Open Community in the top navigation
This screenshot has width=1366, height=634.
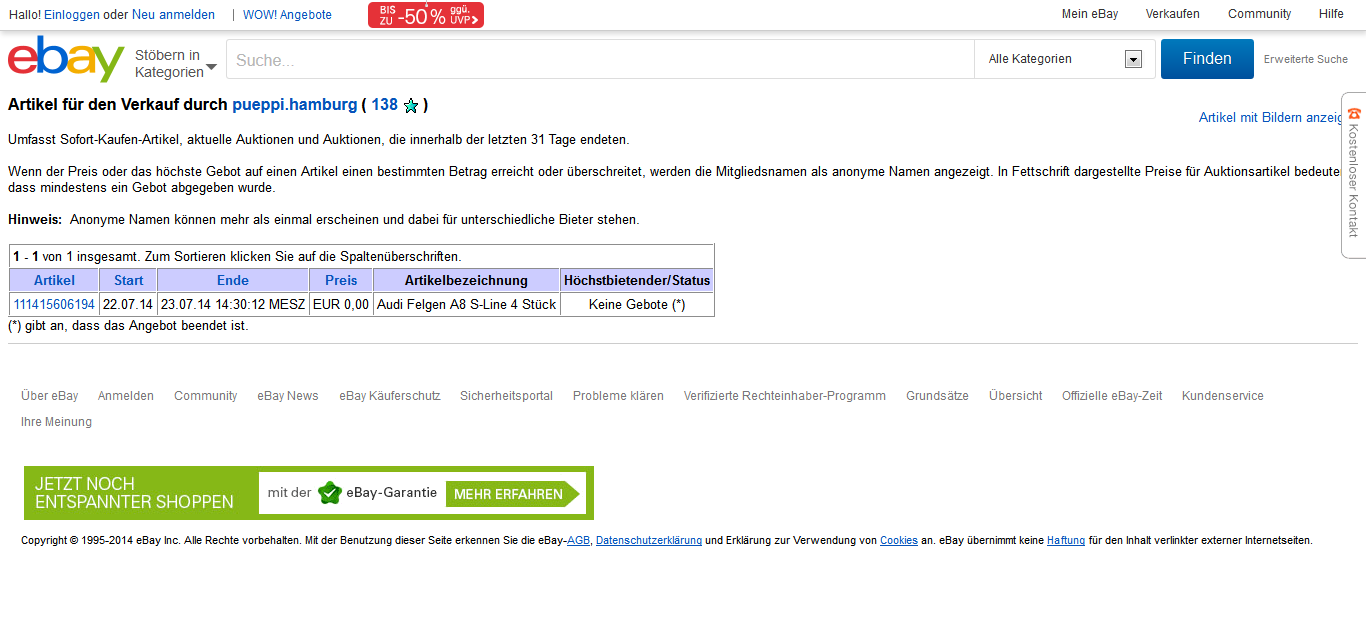point(1260,14)
